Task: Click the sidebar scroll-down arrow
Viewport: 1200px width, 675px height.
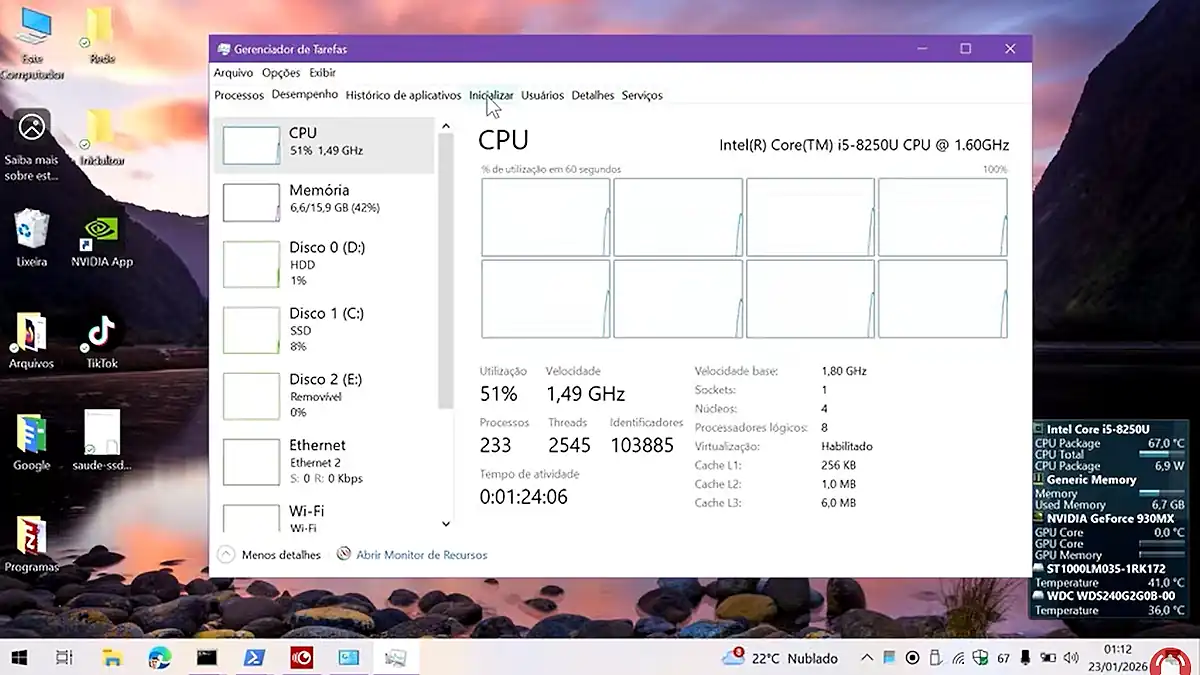Action: pos(446,523)
